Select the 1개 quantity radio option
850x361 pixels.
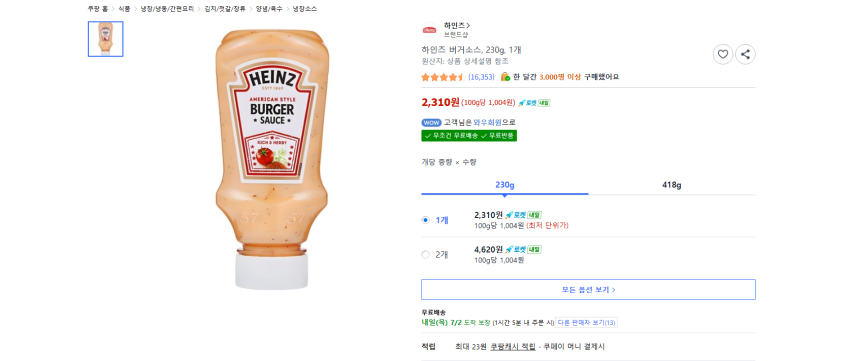coord(425,220)
